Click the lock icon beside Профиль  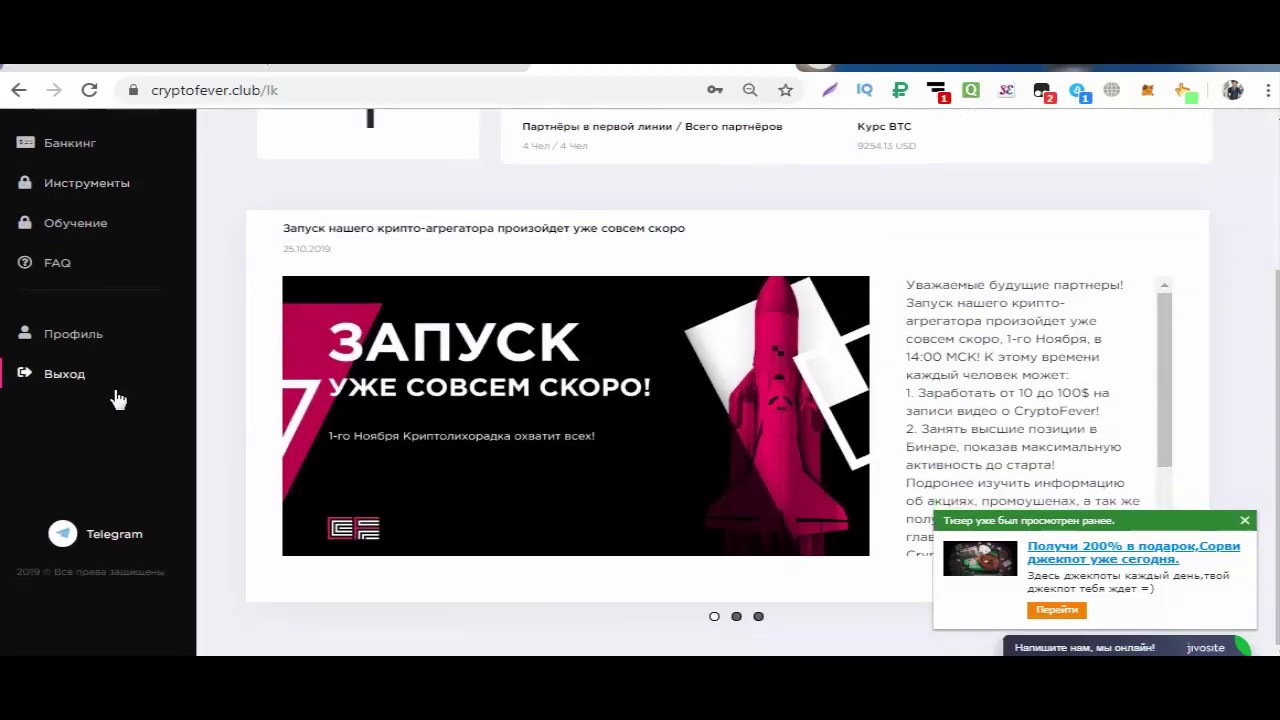click(25, 333)
